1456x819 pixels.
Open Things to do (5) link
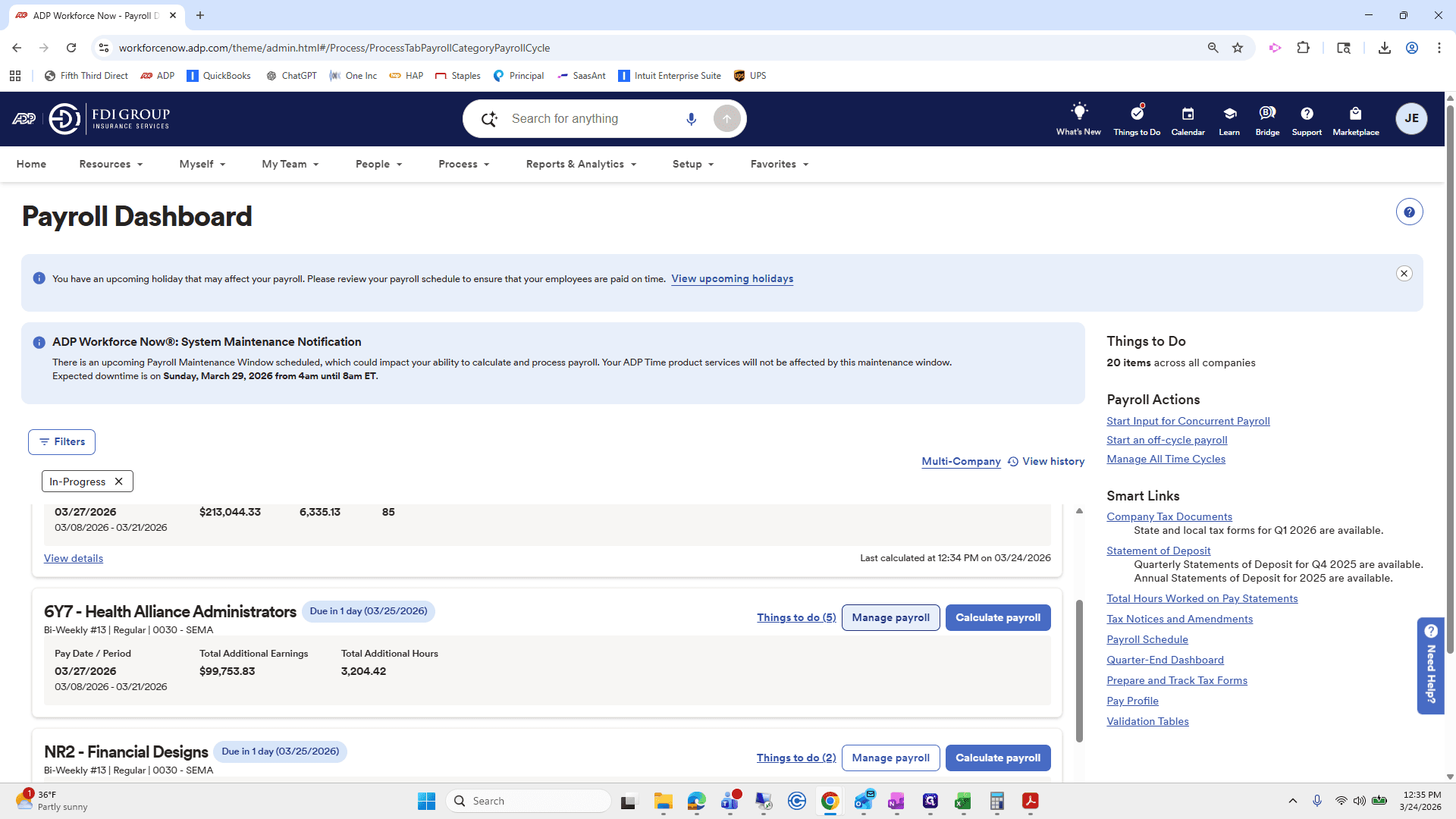click(x=796, y=617)
